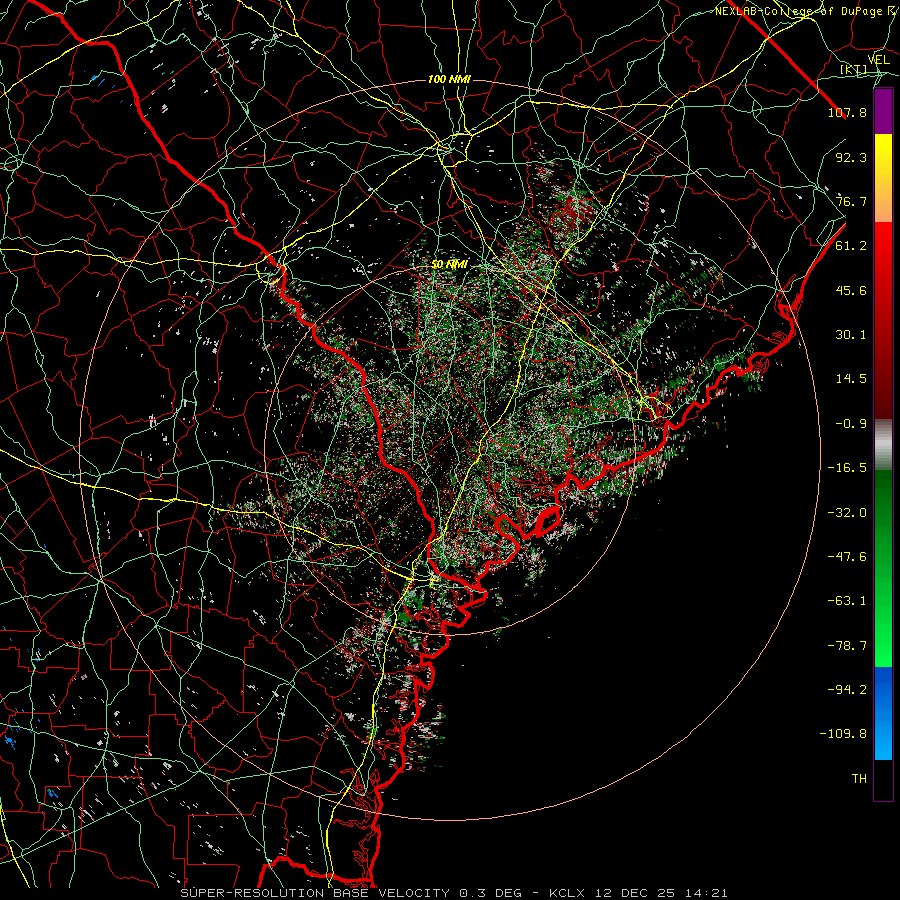Click the TH legend label
The width and height of the screenshot is (900, 900).
click(859, 779)
